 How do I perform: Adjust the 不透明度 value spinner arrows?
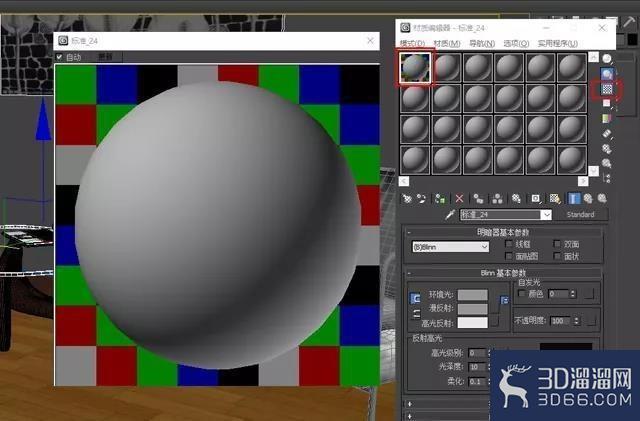[576, 321]
